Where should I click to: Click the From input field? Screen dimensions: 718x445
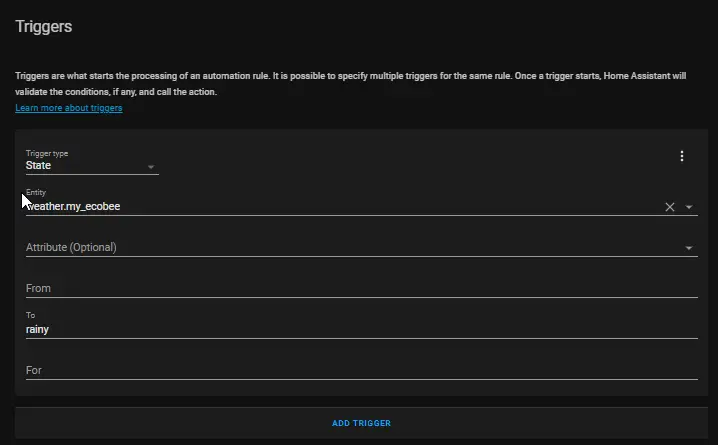coord(362,288)
